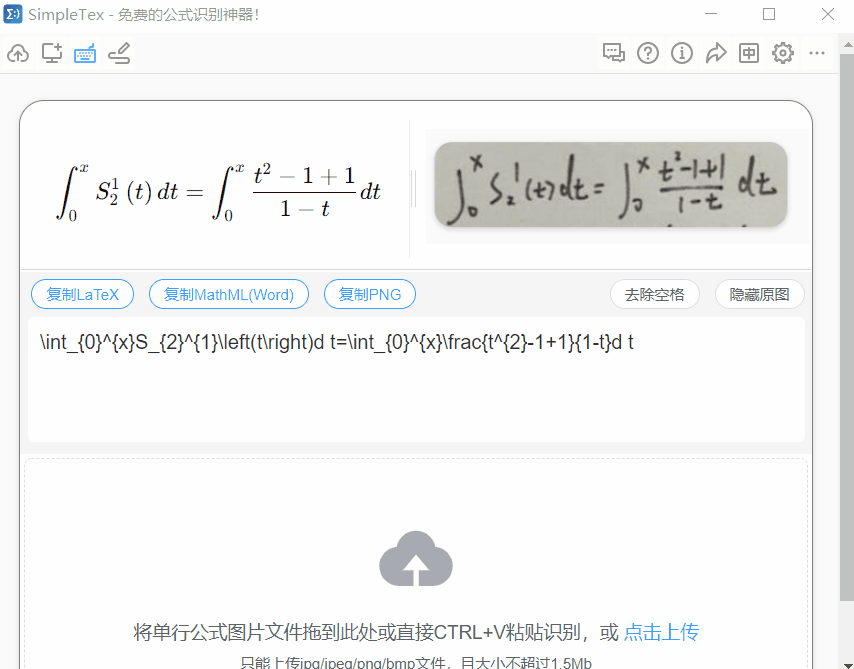The width and height of the screenshot is (854, 669).
Task: Follow the 点击上传 upload link
Action: tap(661, 632)
